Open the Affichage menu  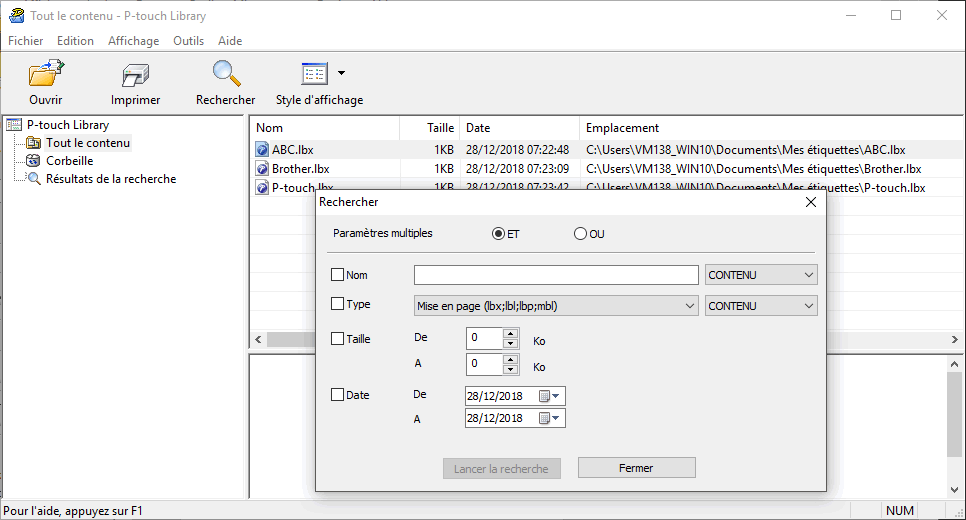tap(134, 41)
